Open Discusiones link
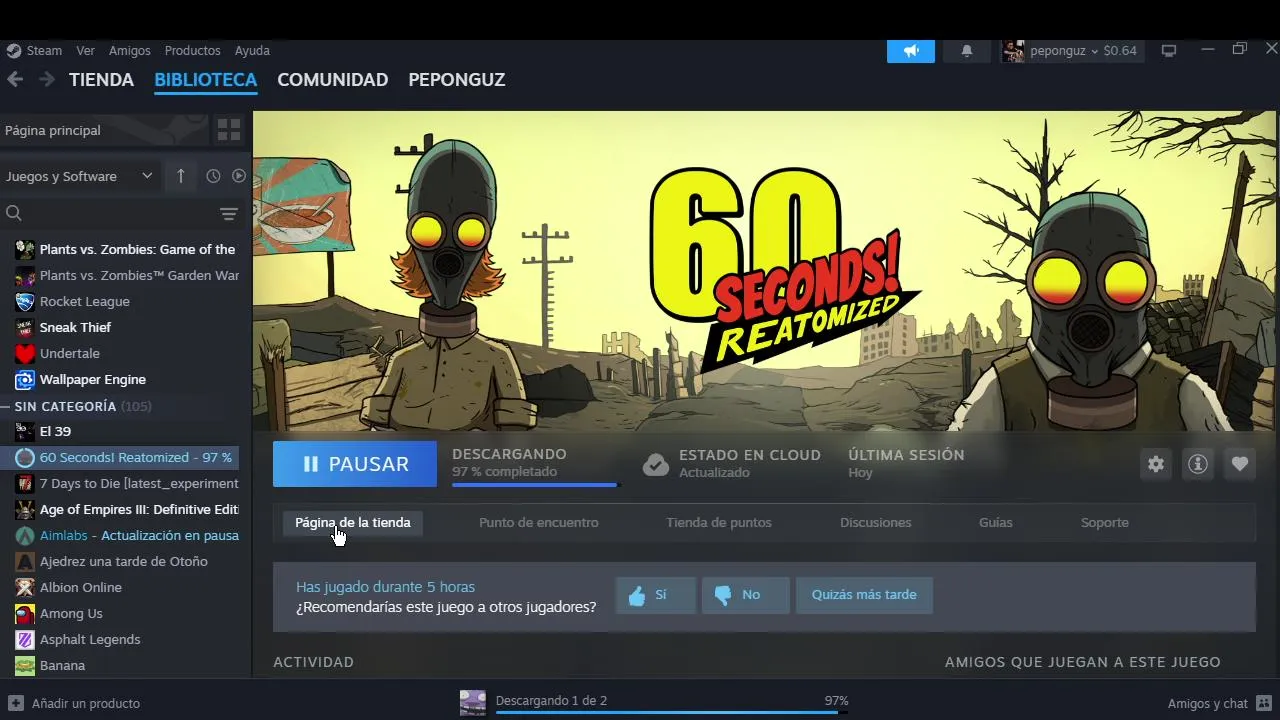Image resolution: width=1280 pixels, height=720 pixels. [876, 522]
